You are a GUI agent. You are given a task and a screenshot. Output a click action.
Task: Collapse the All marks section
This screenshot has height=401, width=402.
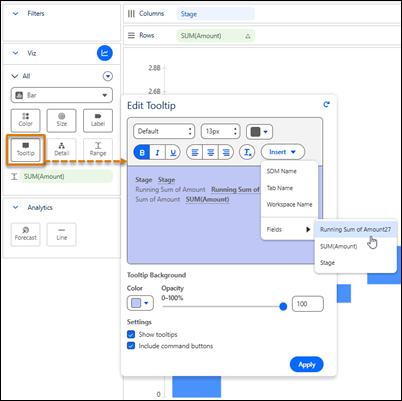click(14, 76)
